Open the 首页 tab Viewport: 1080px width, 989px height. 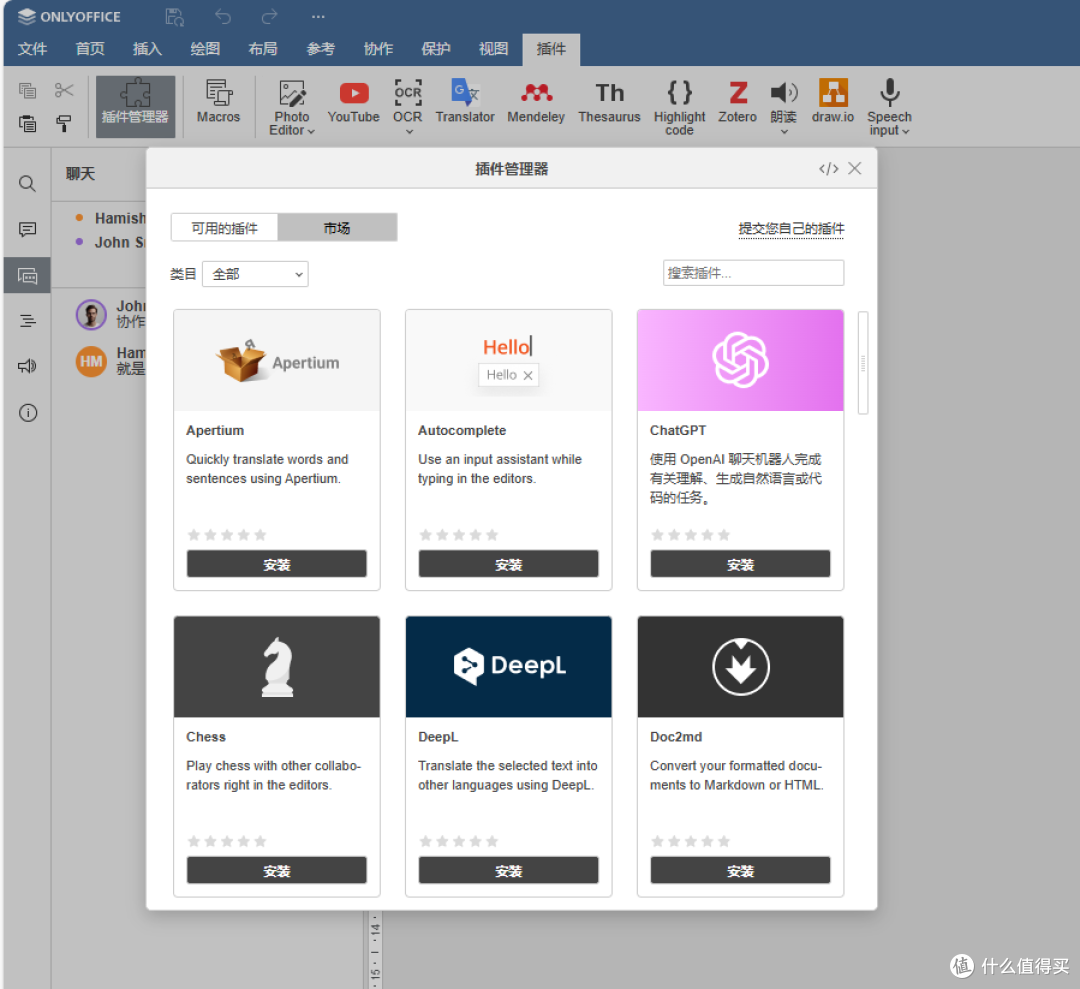(x=90, y=49)
